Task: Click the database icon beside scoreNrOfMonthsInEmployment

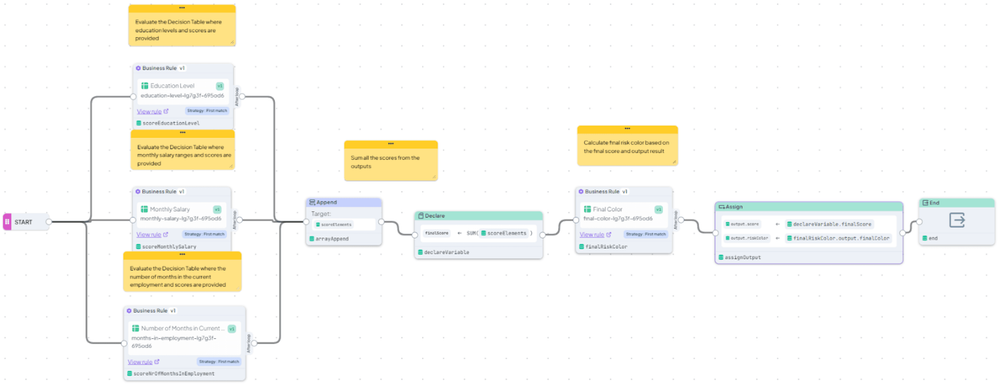Action: (x=130, y=373)
